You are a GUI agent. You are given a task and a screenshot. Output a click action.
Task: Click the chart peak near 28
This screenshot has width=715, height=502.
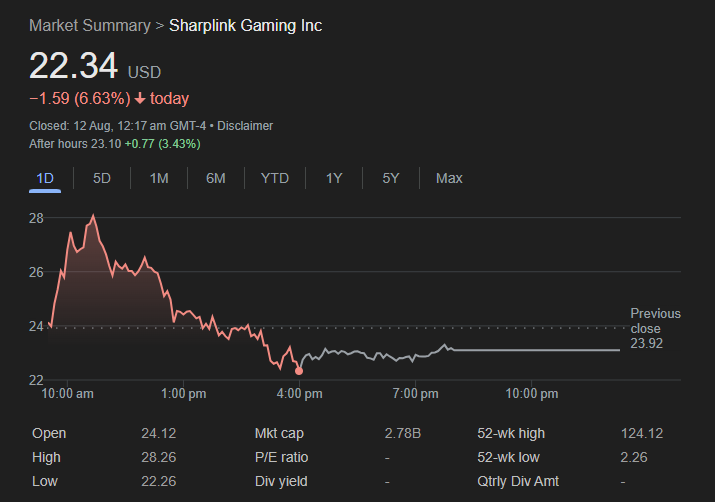coord(93,215)
